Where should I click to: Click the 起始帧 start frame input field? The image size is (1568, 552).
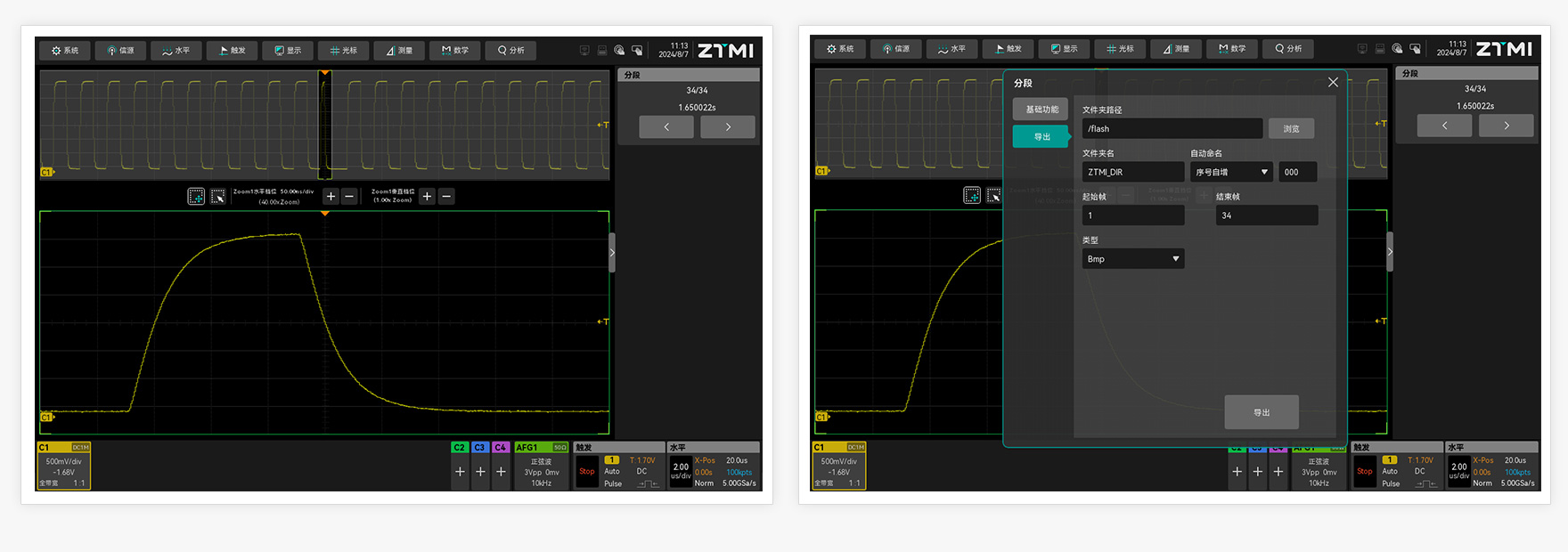(x=1132, y=215)
